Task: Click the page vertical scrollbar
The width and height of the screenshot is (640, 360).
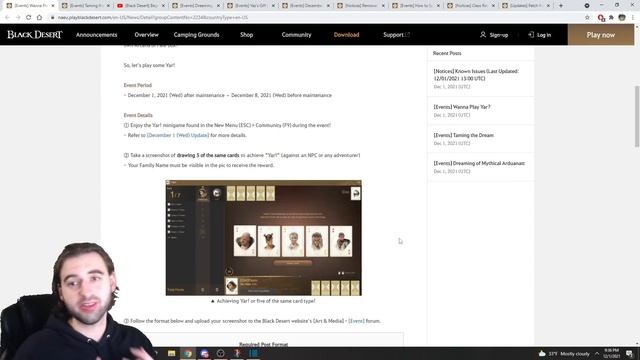Action: pos(637,116)
